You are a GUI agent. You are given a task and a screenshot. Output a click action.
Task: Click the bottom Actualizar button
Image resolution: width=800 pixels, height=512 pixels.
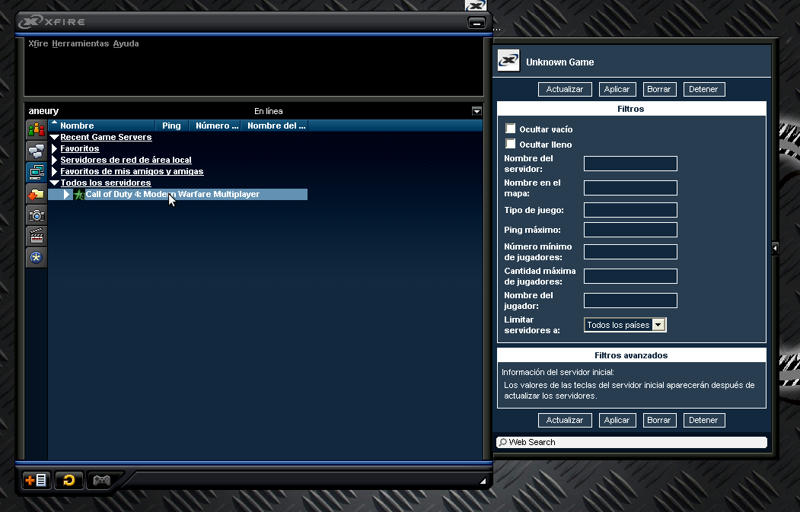(x=565, y=420)
